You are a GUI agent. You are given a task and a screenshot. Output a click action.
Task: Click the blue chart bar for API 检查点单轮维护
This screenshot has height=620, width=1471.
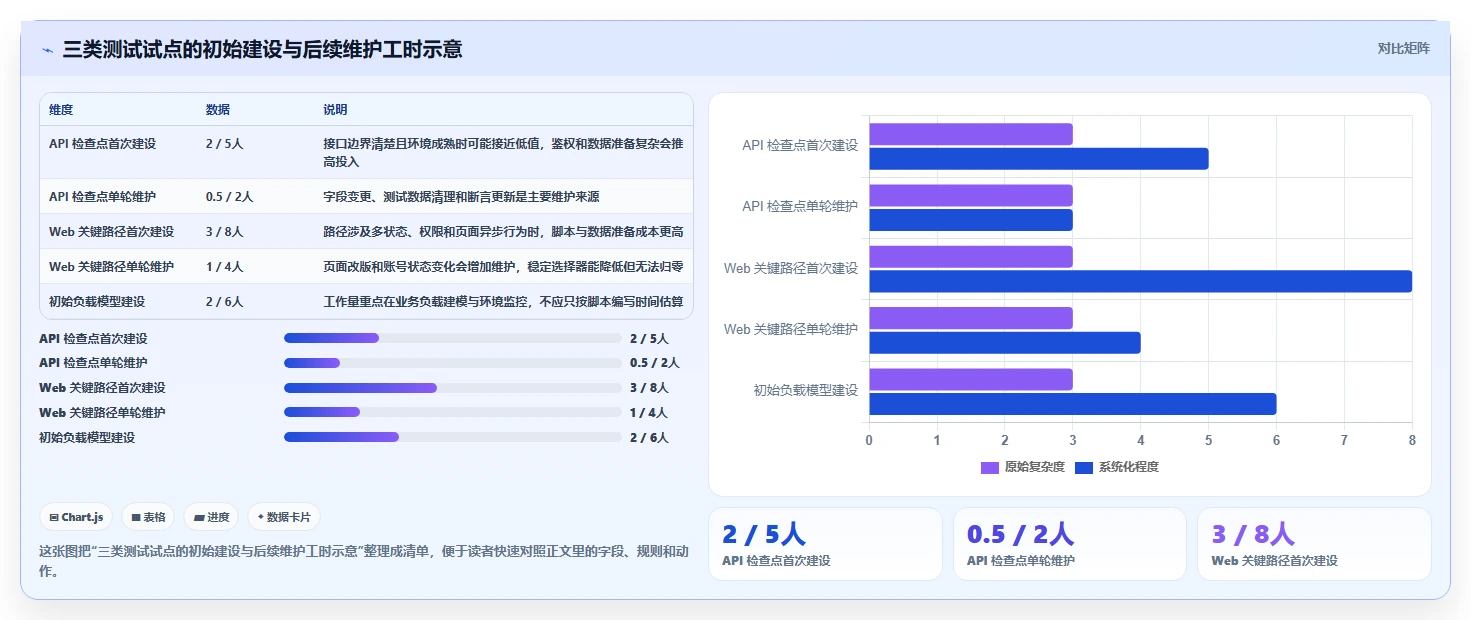970,220
